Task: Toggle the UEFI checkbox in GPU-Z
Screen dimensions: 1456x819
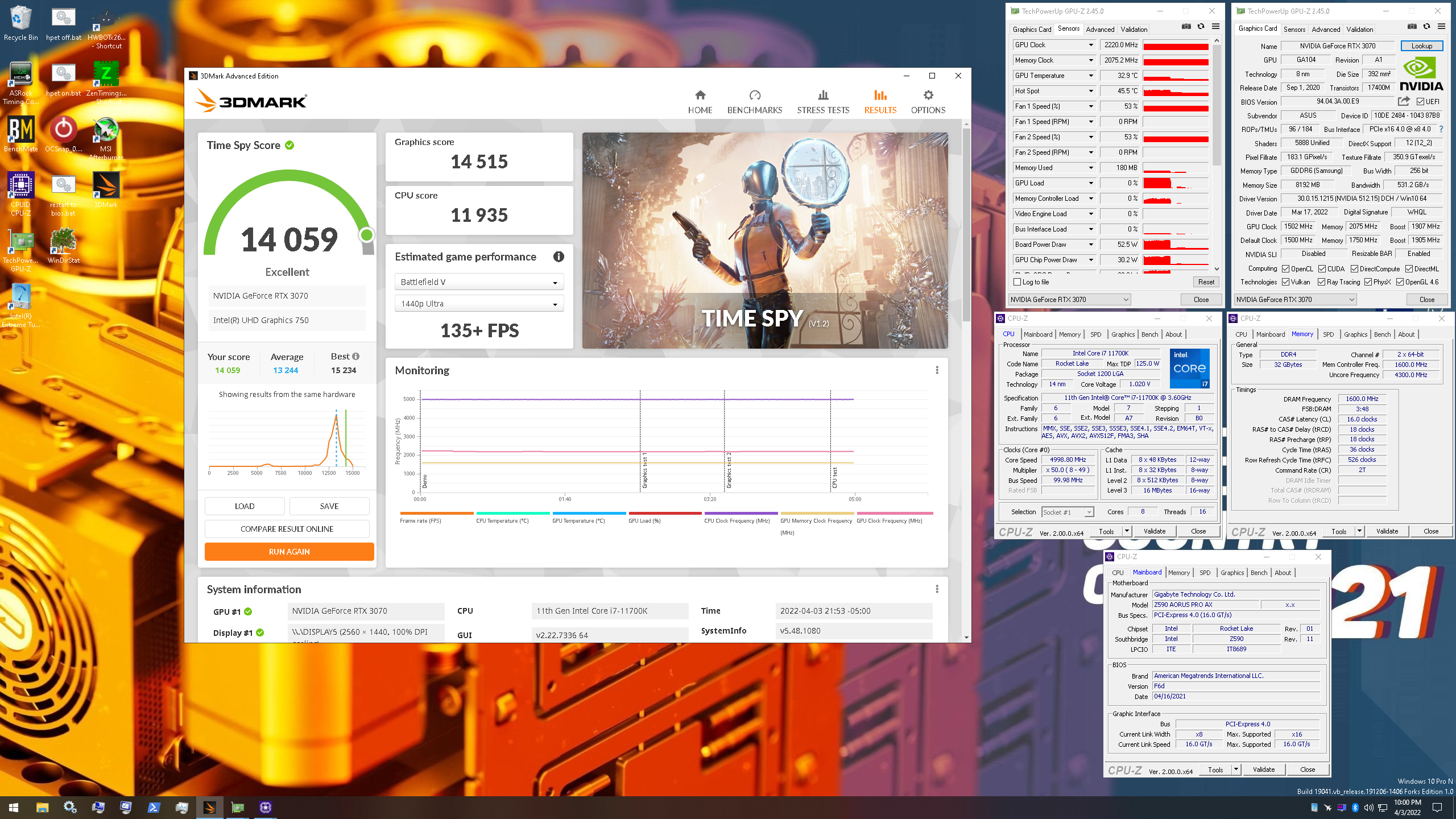Action: click(1421, 102)
